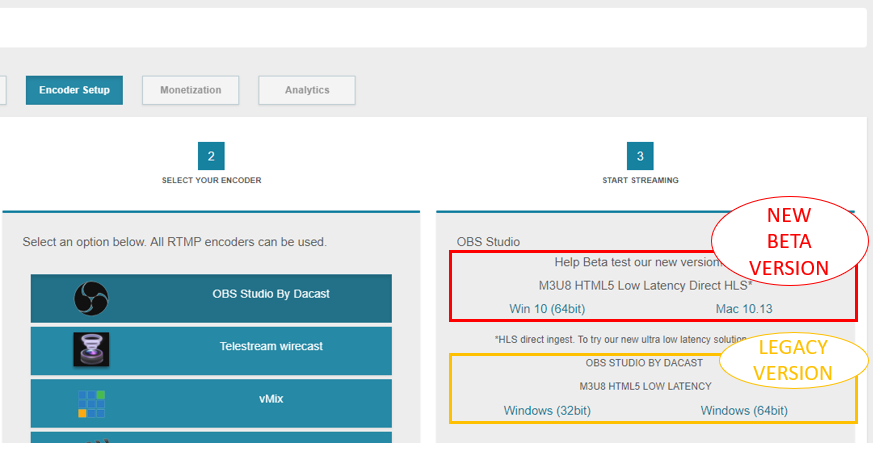This screenshot has width=873, height=461.
Task: Click 'OBS STUDIO BY DACAST' legacy heading
Action: [644, 363]
